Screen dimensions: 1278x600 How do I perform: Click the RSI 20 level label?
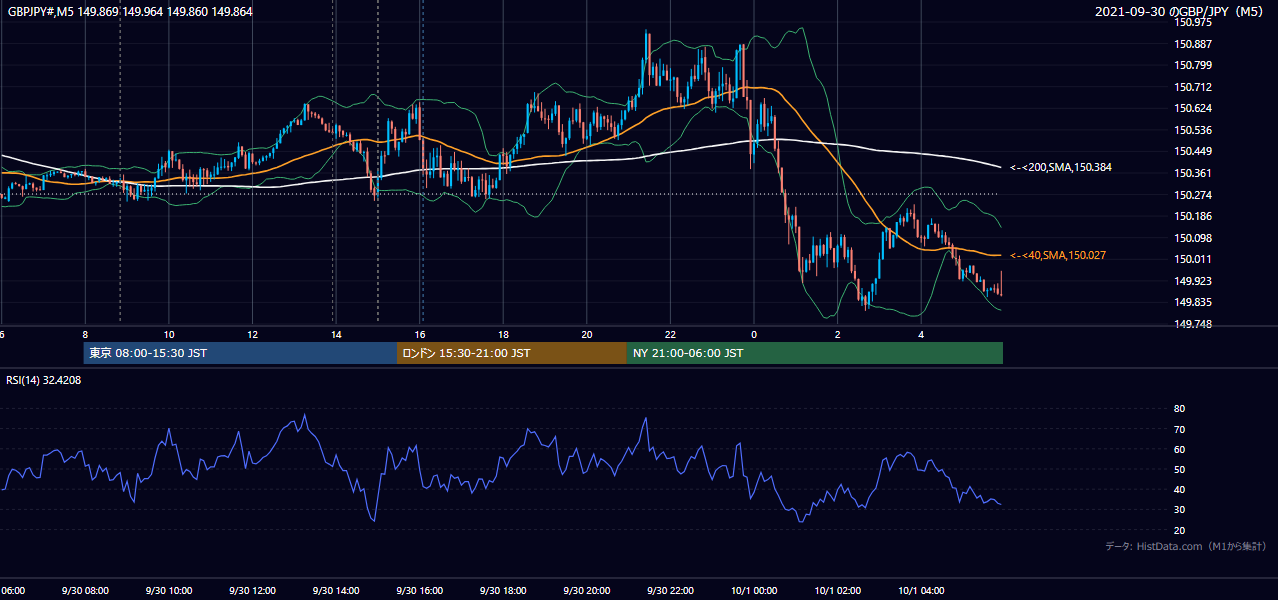(x=1179, y=530)
